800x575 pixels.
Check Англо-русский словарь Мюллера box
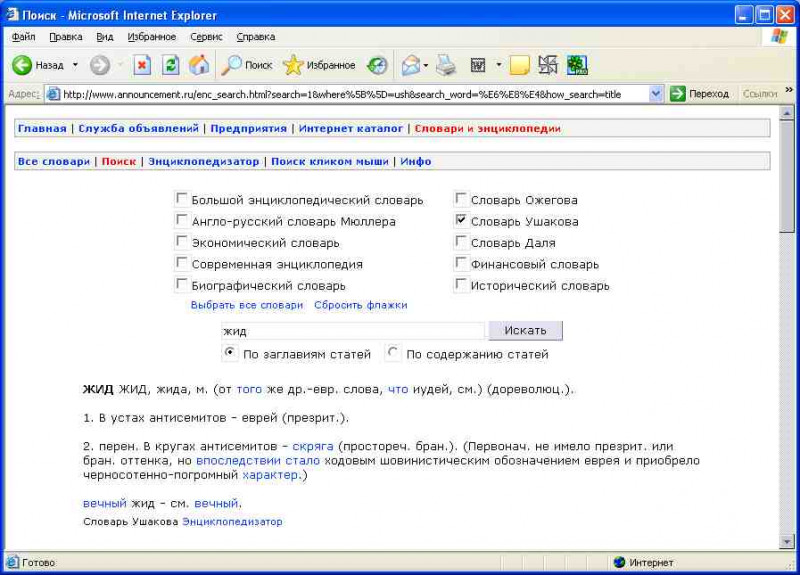pos(181,220)
